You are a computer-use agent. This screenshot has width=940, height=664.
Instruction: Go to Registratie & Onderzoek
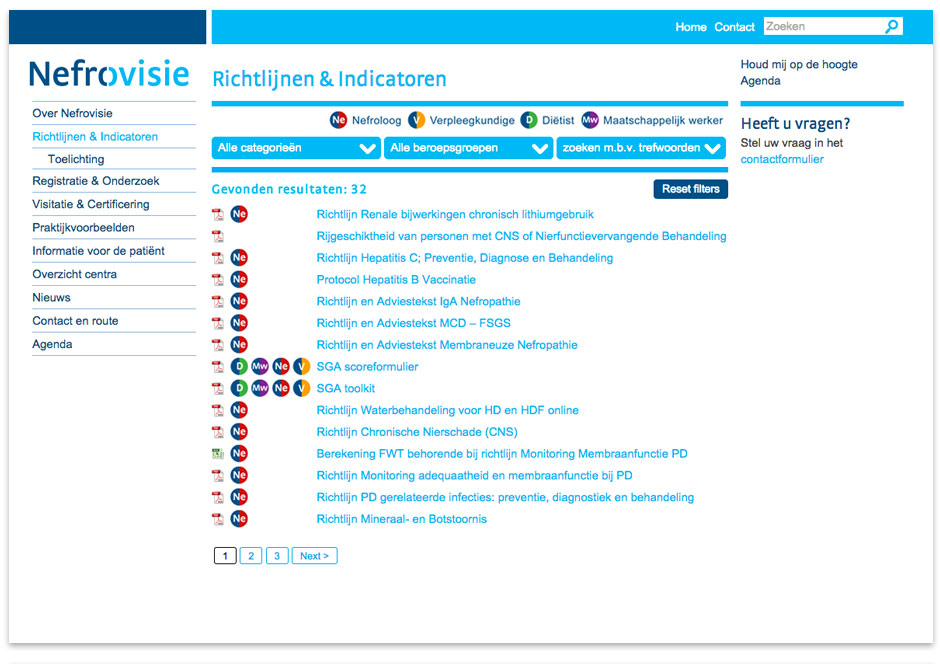(96, 181)
